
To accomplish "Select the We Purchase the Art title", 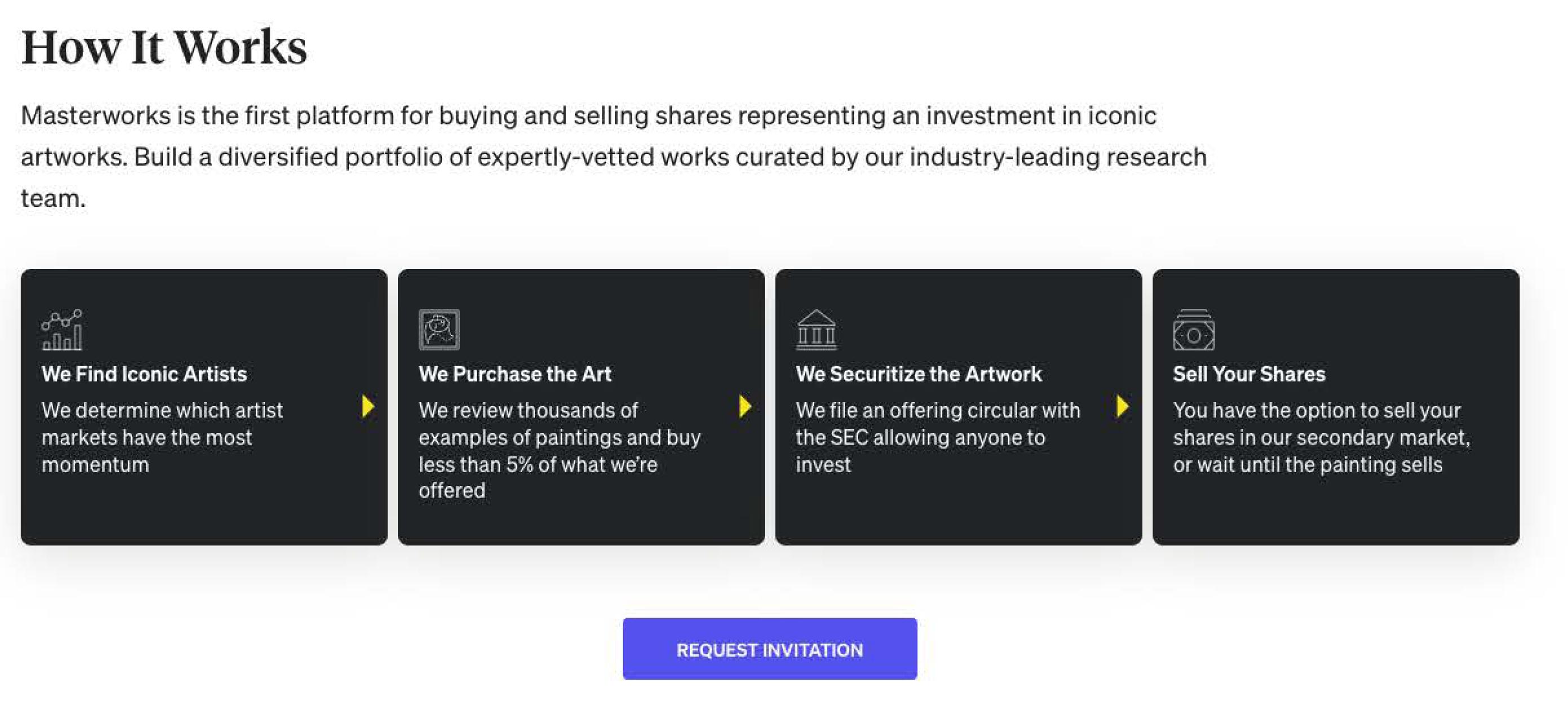I will (515, 374).
